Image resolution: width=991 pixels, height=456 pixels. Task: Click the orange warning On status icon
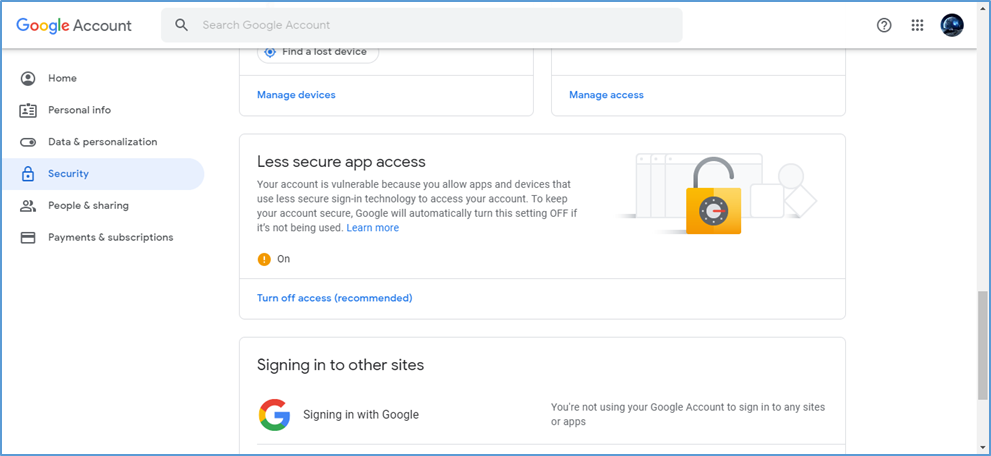tap(264, 259)
